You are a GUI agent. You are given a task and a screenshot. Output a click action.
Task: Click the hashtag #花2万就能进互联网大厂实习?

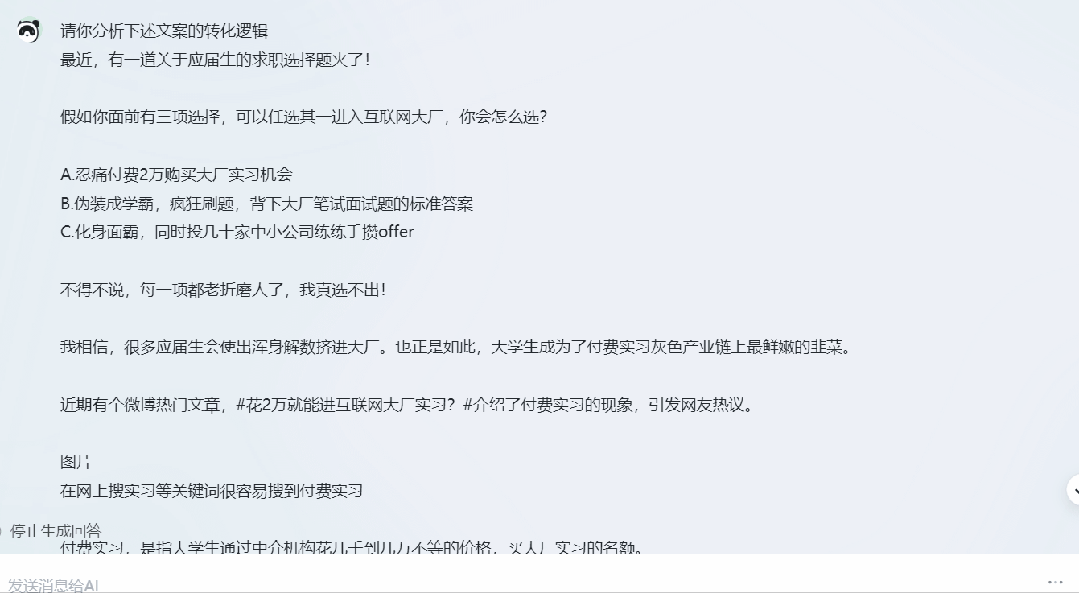click(345, 405)
